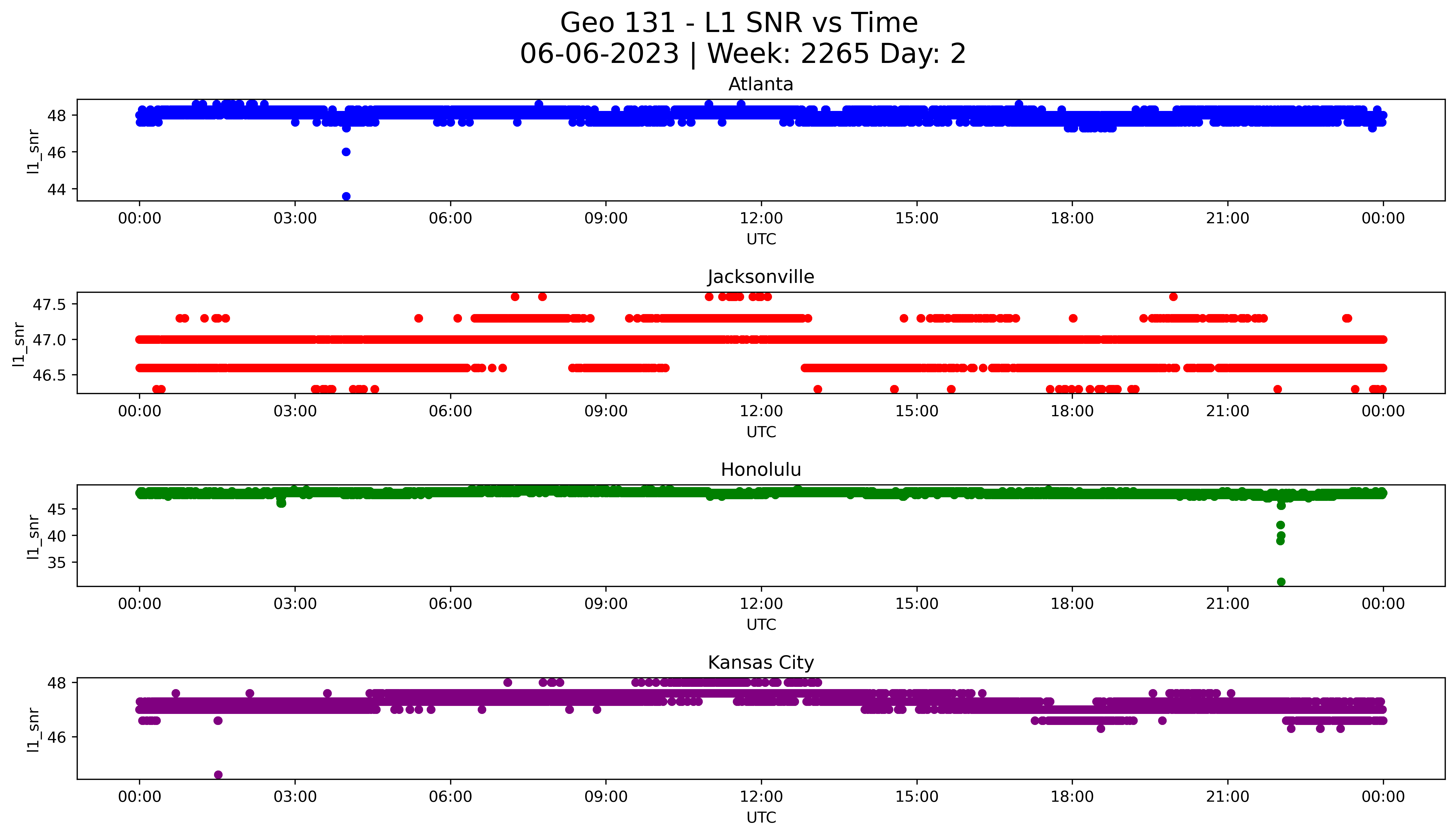
Task: Click the l1_snr y-axis label of Jacksonville
Action: [x=19, y=344]
